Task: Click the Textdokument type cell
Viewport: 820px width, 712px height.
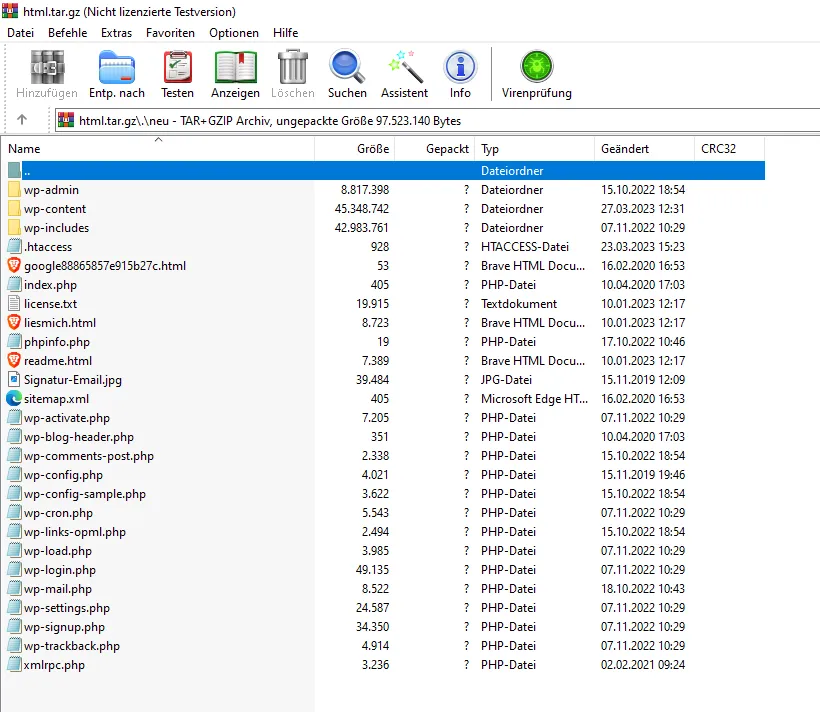Action: [x=519, y=303]
